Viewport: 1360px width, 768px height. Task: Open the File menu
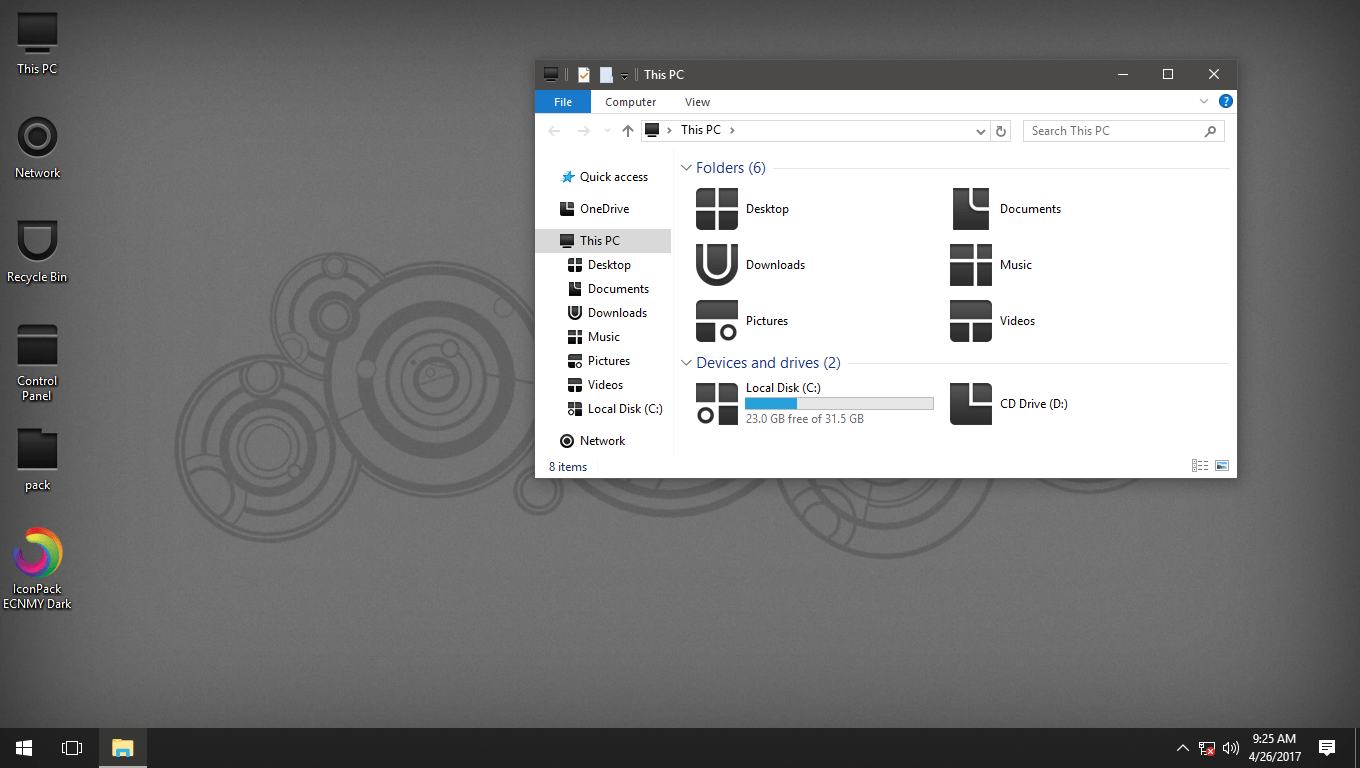pyautogui.click(x=563, y=101)
